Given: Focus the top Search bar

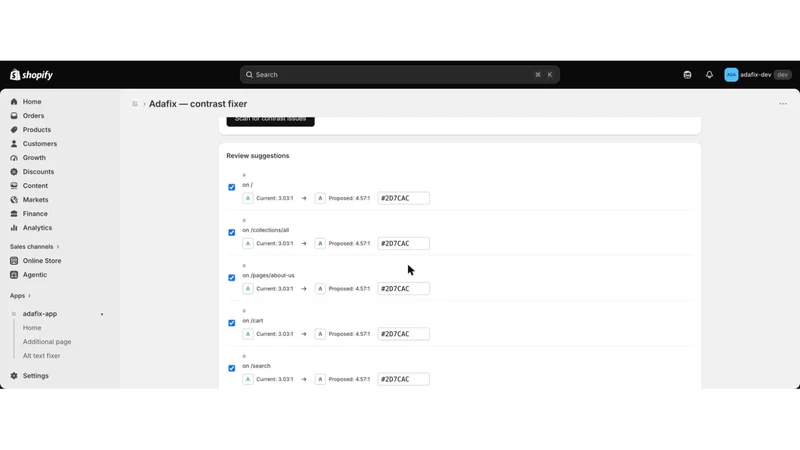Looking at the screenshot, I should point(399,74).
